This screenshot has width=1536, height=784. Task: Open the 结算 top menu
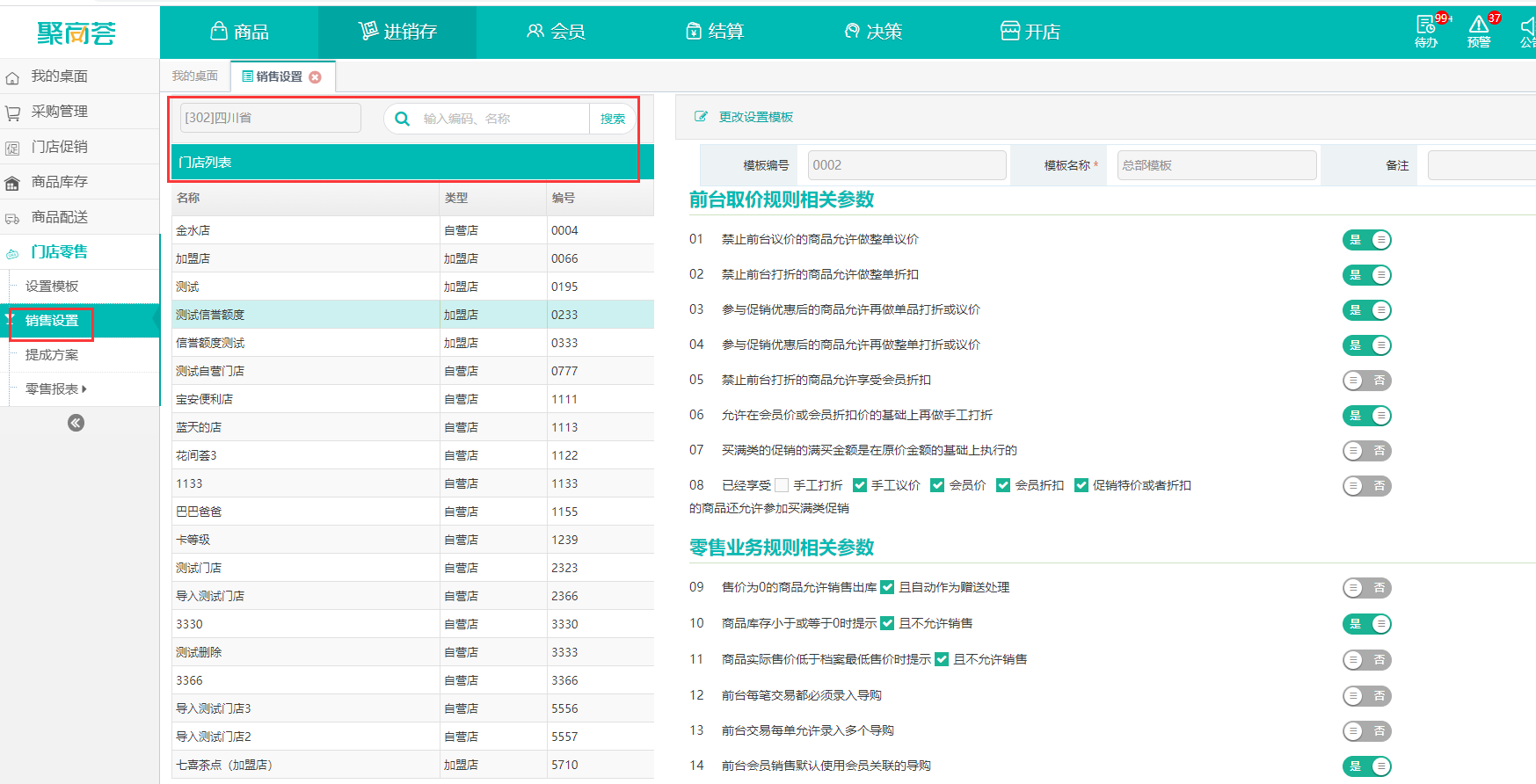pos(714,32)
